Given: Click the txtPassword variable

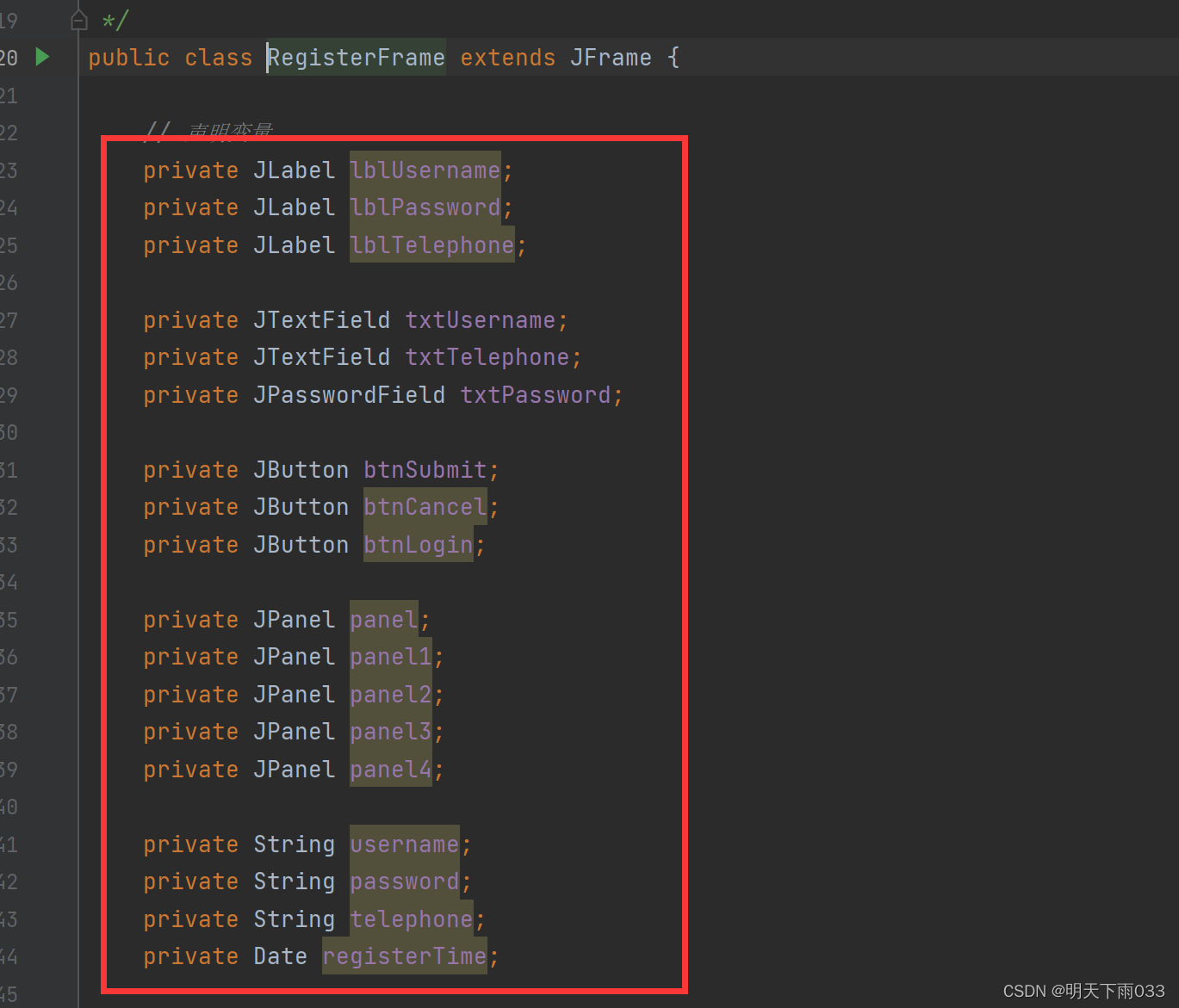Looking at the screenshot, I should click(536, 395).
